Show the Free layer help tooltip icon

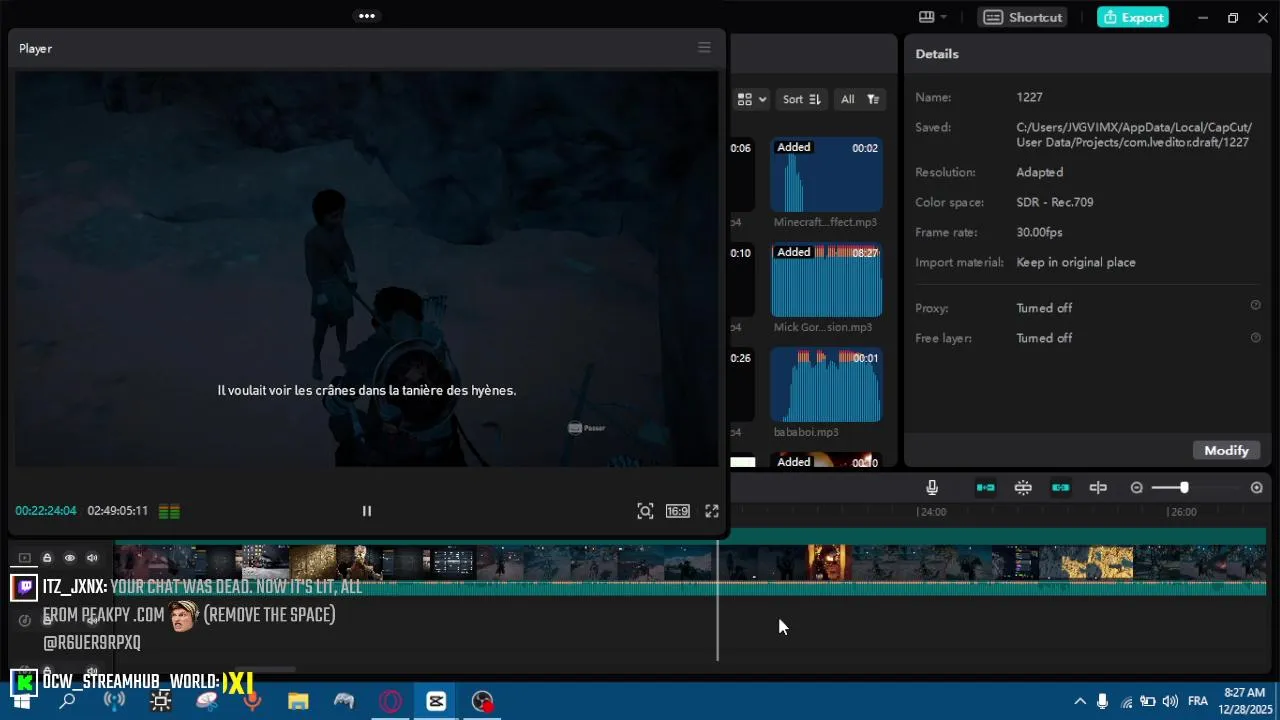1256,337
